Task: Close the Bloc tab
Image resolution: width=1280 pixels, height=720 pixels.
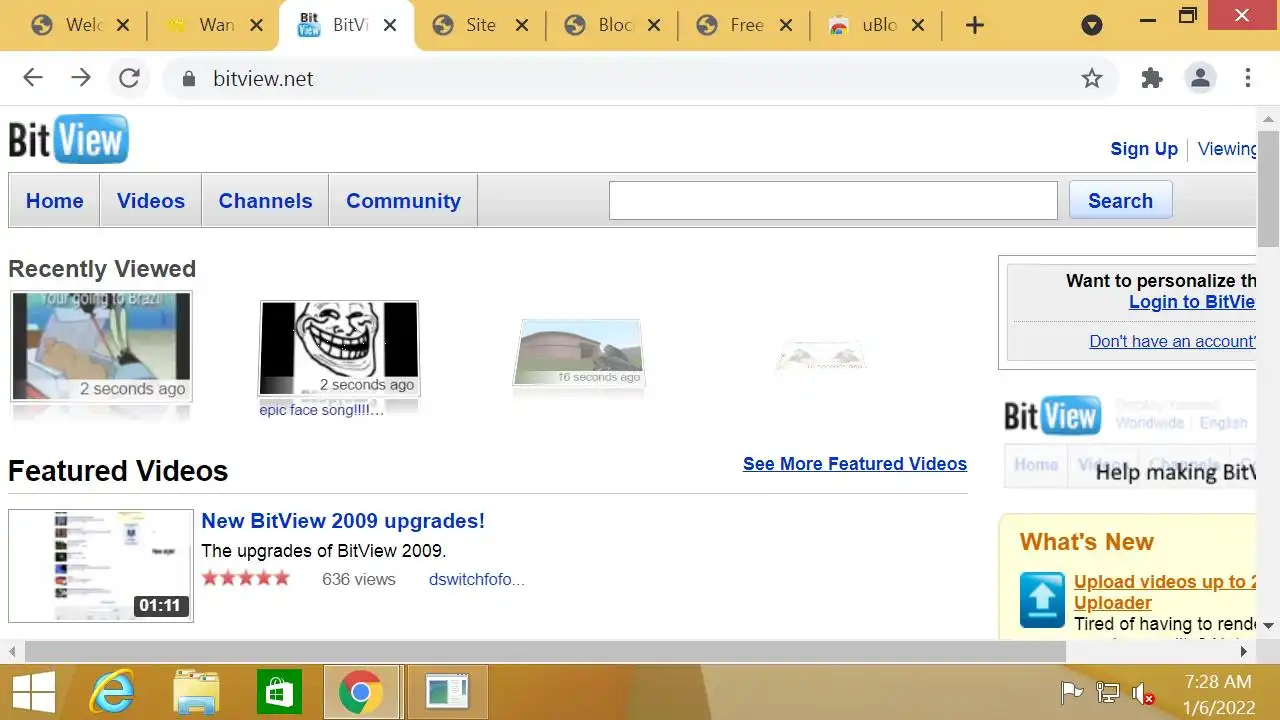Action: tap(654, 26)
